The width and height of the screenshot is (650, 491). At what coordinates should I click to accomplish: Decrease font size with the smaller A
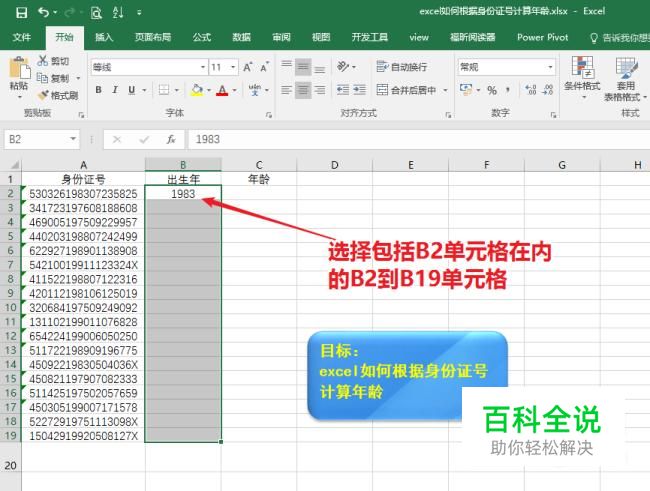(x=264, y=67)
